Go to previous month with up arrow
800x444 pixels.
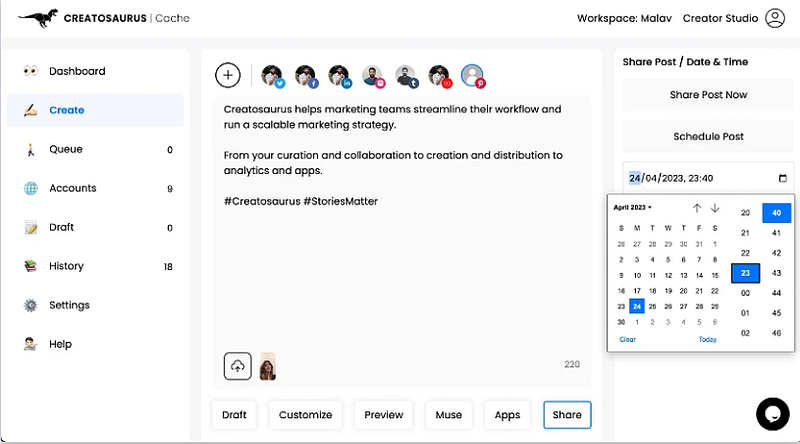[697, 208]
